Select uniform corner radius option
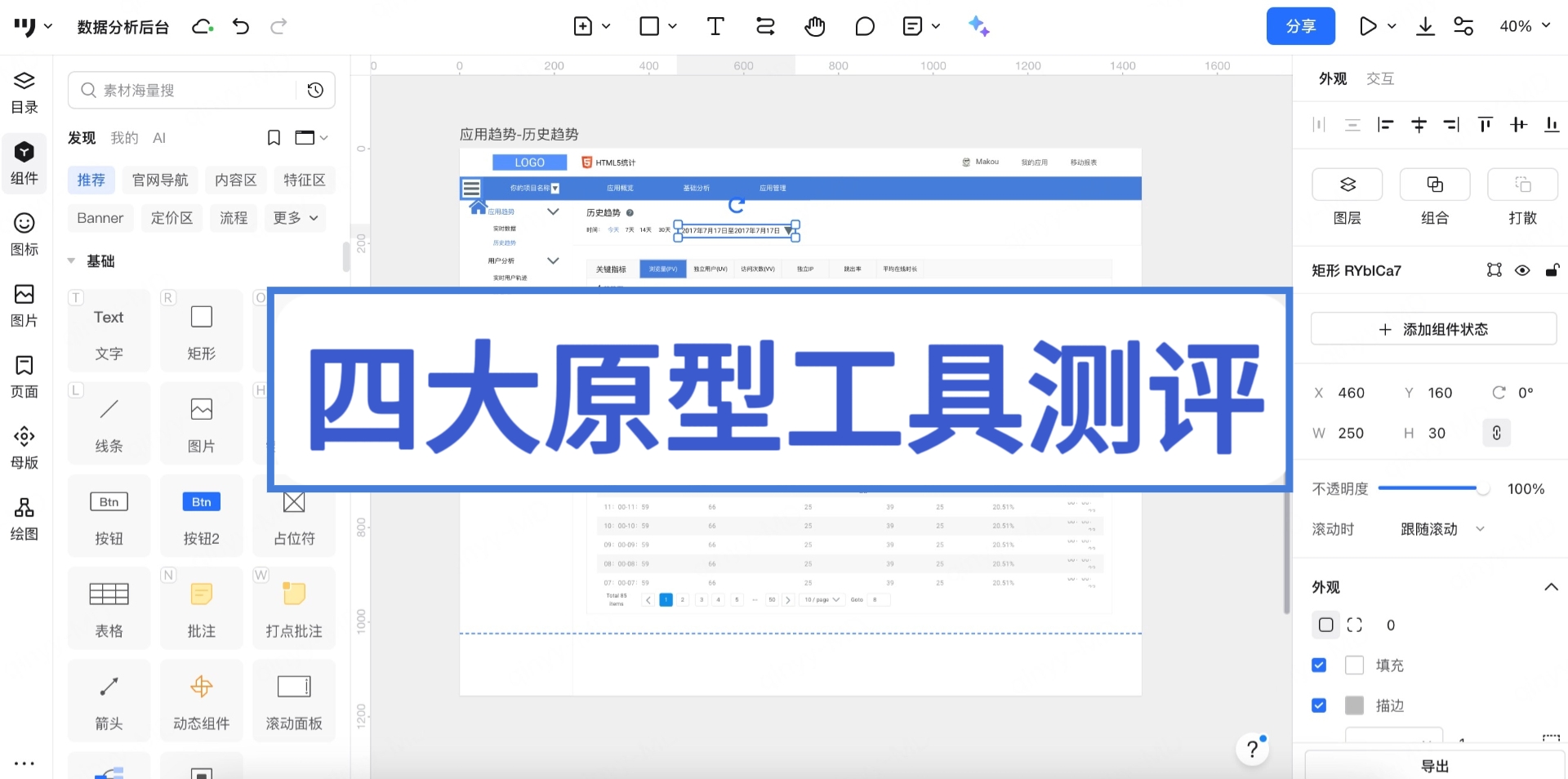This screenshot has height=779, width=1568. [x=1326, y=625]
